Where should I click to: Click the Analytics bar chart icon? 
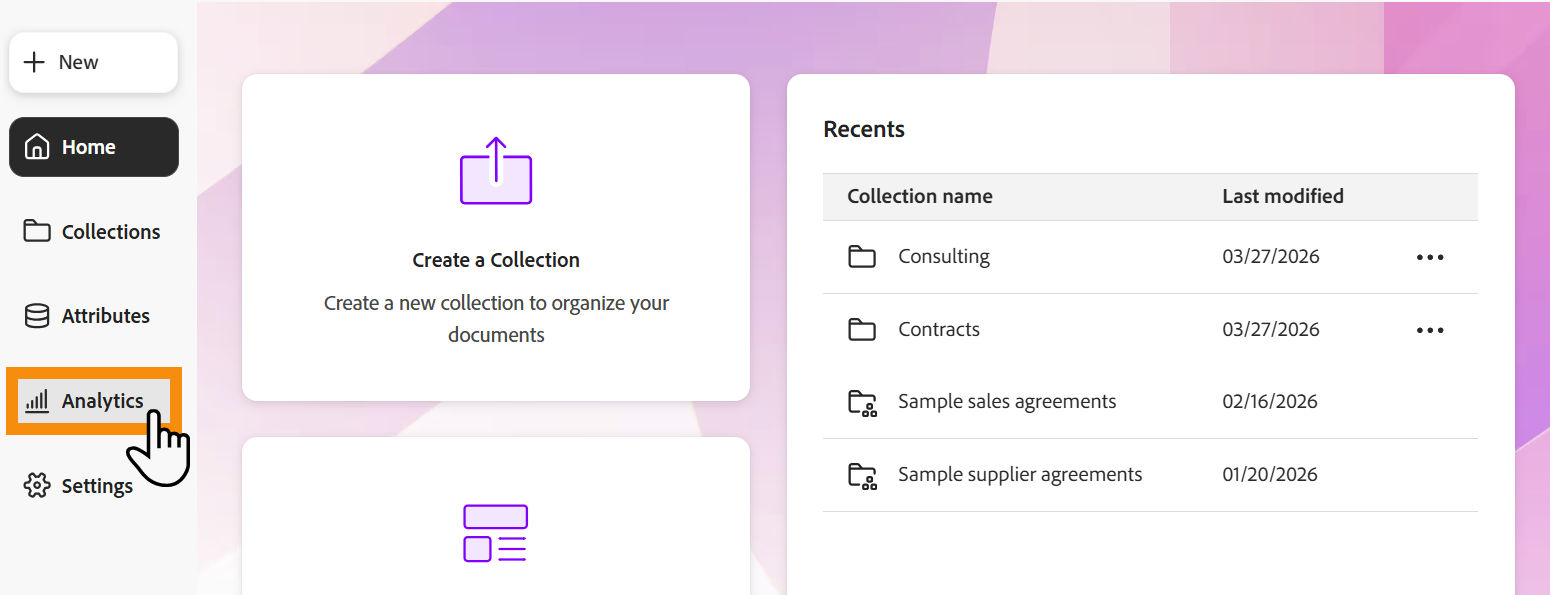37,401
